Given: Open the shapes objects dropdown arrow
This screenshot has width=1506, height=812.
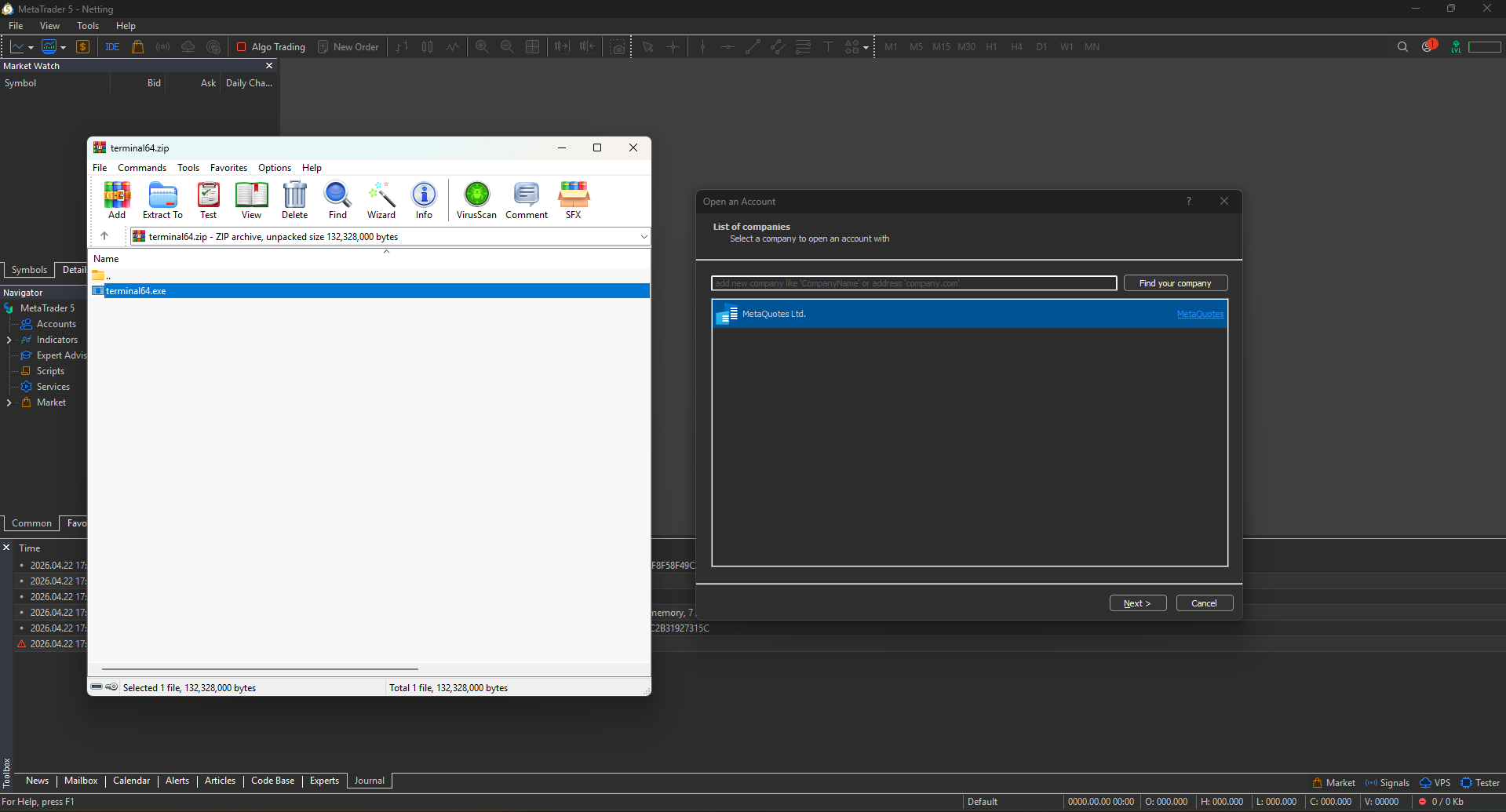Looking at the screenshot, I should (866, 48).
